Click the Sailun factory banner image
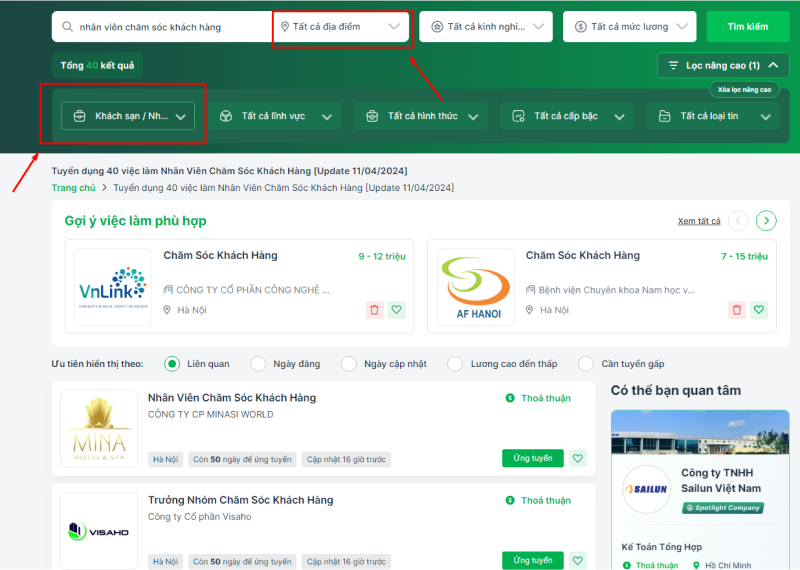Image resolution: width=800 pixels, height=570 pixels. tap(700, 432)
